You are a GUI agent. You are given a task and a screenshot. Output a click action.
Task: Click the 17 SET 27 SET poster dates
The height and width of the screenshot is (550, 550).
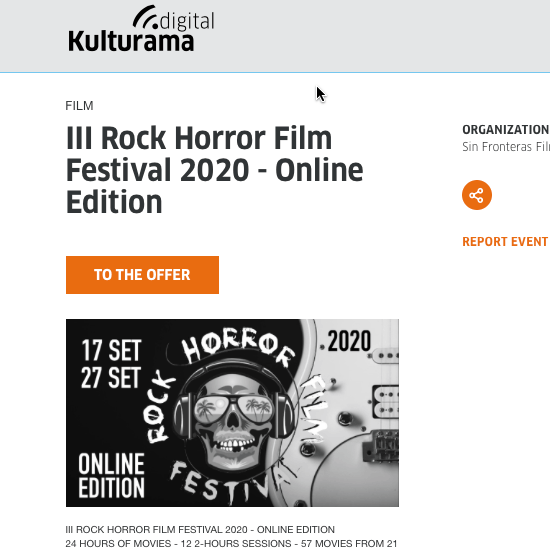111,364
